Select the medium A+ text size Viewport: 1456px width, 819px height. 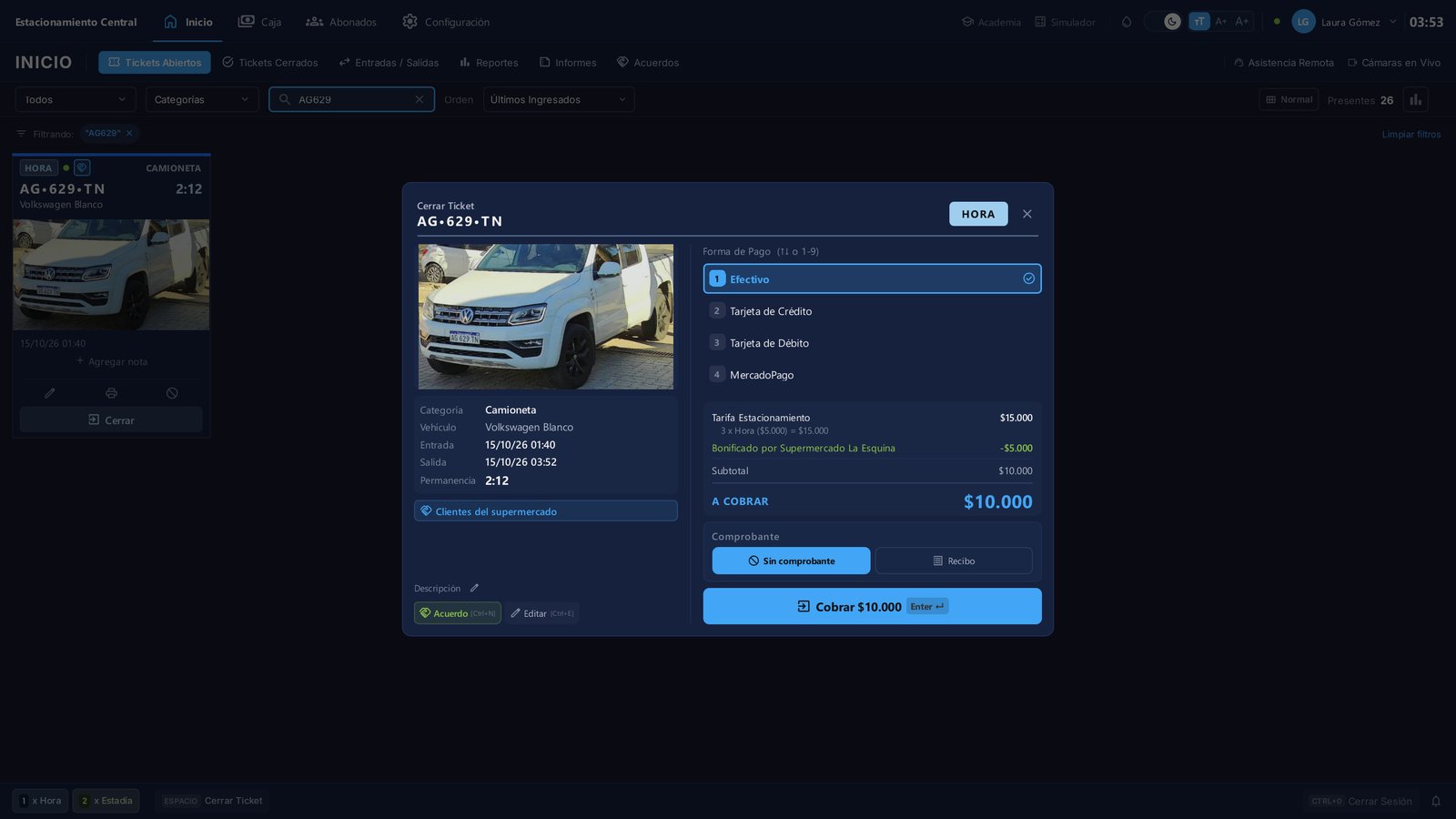click(x=1221, y=21)
